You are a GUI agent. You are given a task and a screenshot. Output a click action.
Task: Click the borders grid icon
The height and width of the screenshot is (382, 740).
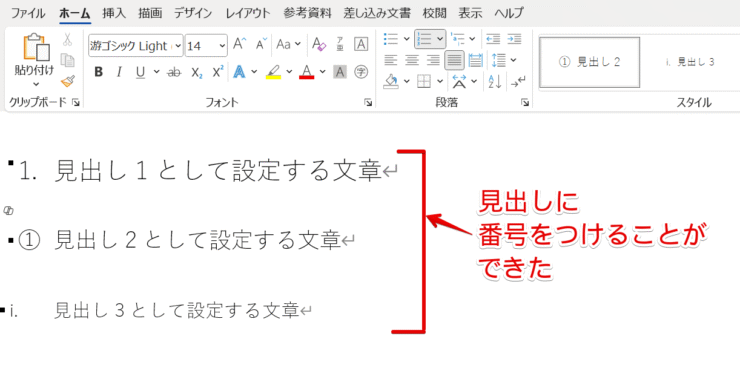point(424,81)
